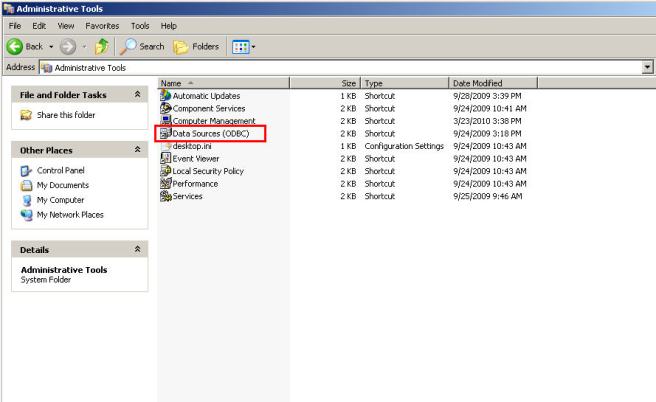Image resolution: width=656 pixels, height=402 pixels.
Task: Open the Address bar dropdown
Action: click(x=647, y=66)
